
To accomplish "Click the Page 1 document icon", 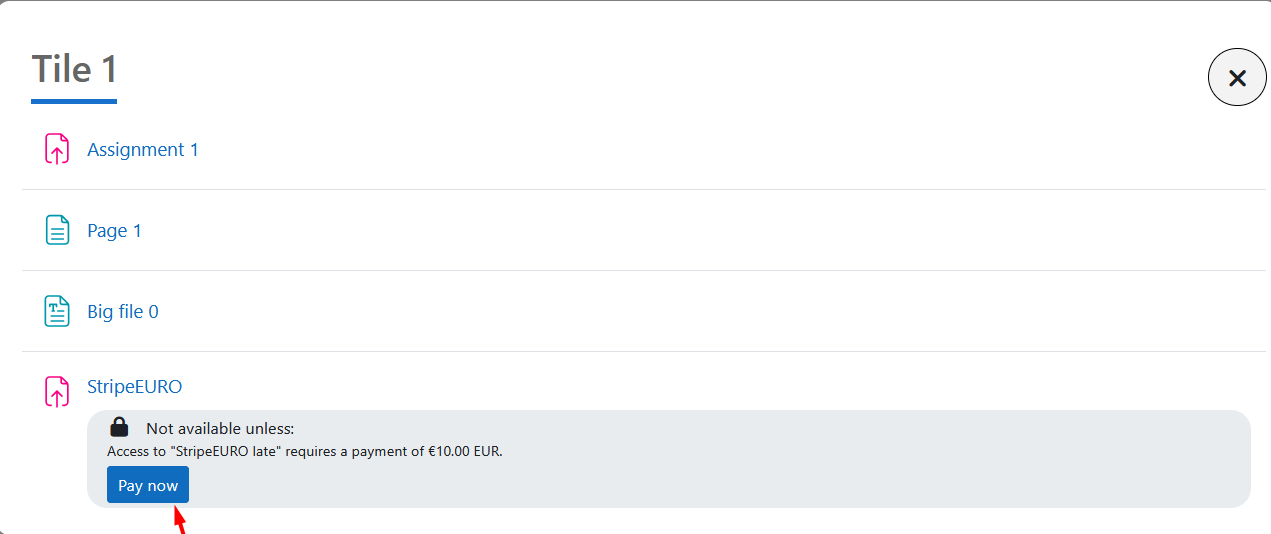I will point(57,230).
